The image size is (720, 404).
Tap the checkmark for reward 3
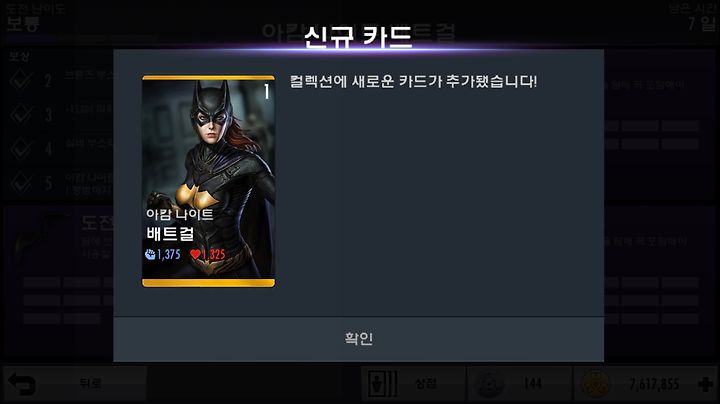(x=21, y=114)
